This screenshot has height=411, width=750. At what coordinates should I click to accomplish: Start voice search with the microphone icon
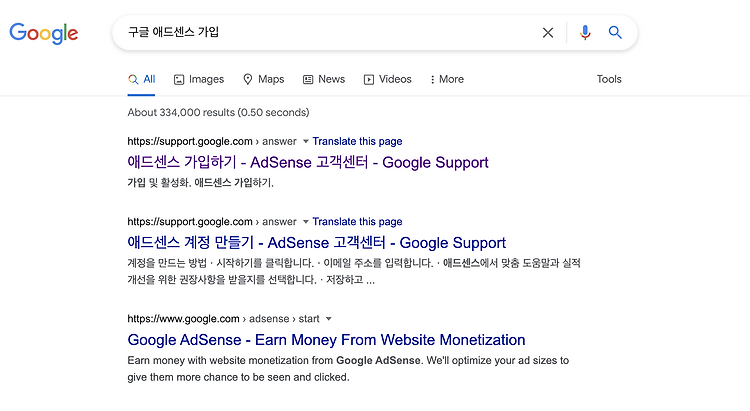pos(585,33)
